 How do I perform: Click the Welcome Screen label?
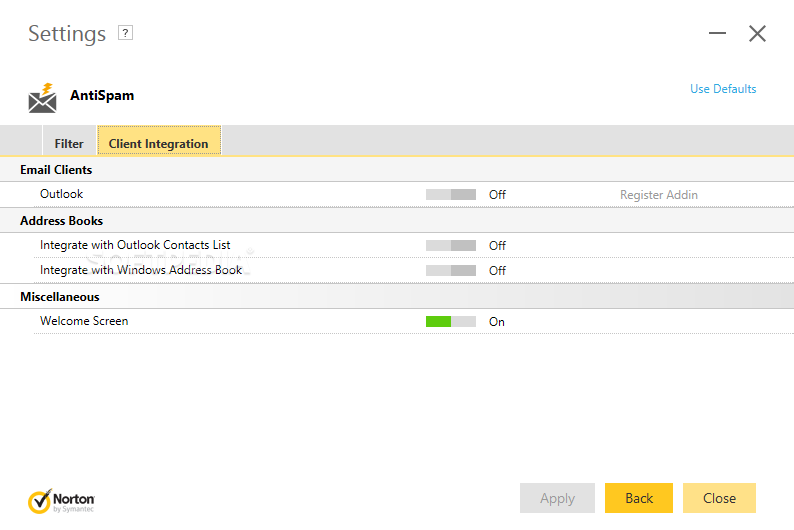[x=84, y=321]
